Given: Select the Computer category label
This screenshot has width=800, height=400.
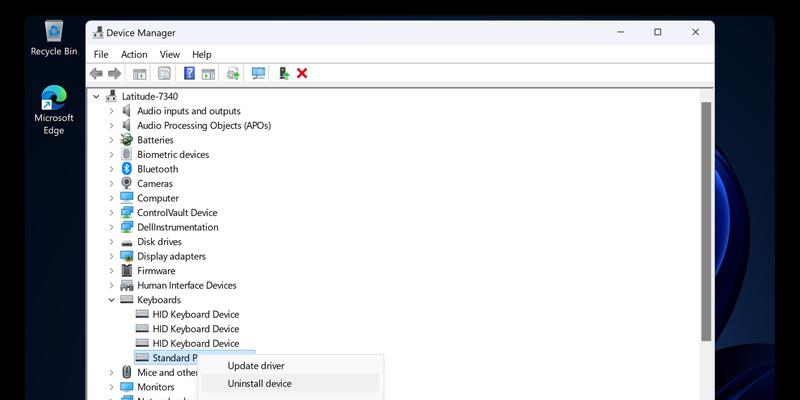Looking at the screenshot, I should pyautogui.click(x=158, y=198).
